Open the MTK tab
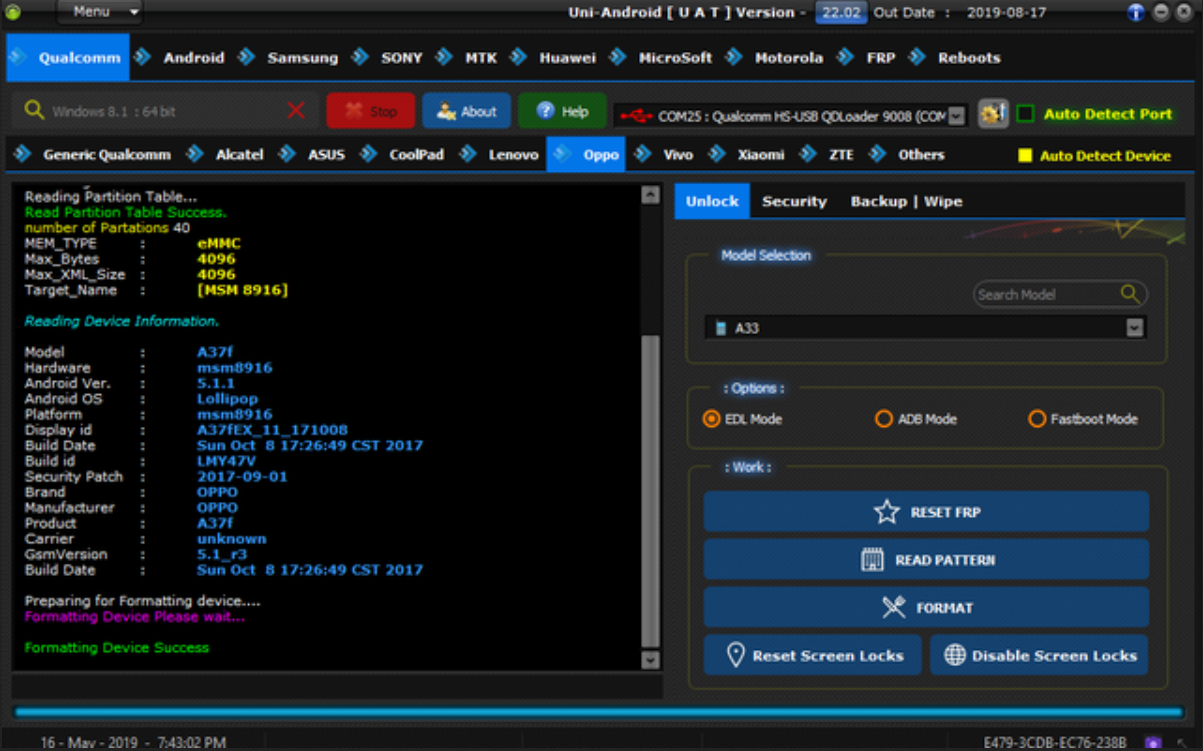Viewport: 1203px width, 751px height. (x=481, y=58)
